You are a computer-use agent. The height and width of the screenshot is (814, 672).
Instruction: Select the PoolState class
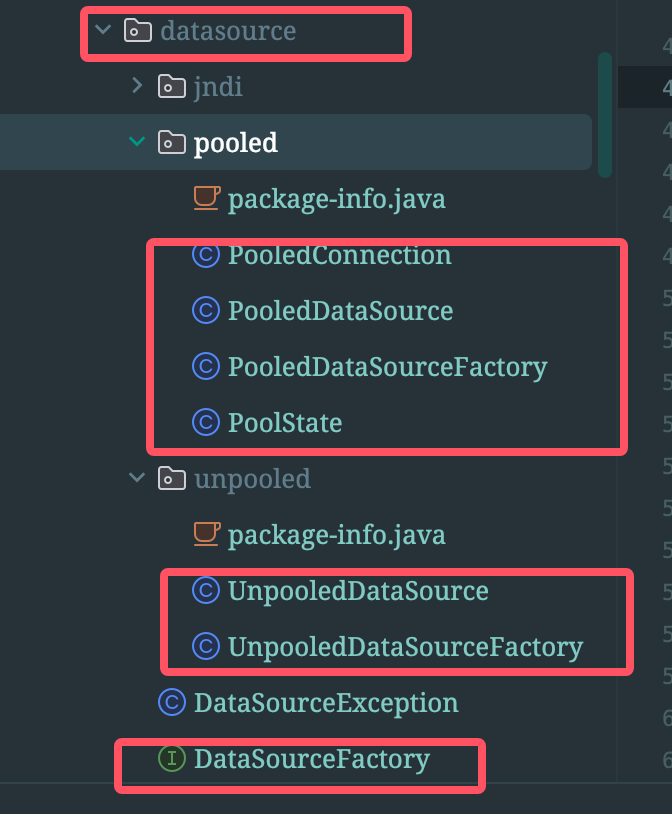tap(285, 423)
